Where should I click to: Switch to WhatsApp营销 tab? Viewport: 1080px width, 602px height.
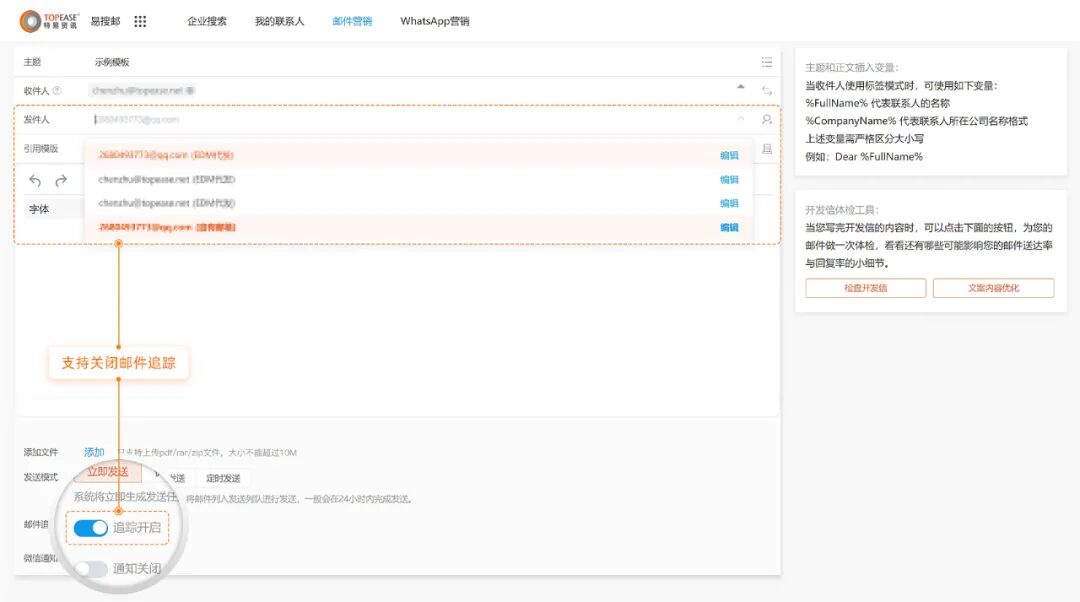tap(435, 21)
